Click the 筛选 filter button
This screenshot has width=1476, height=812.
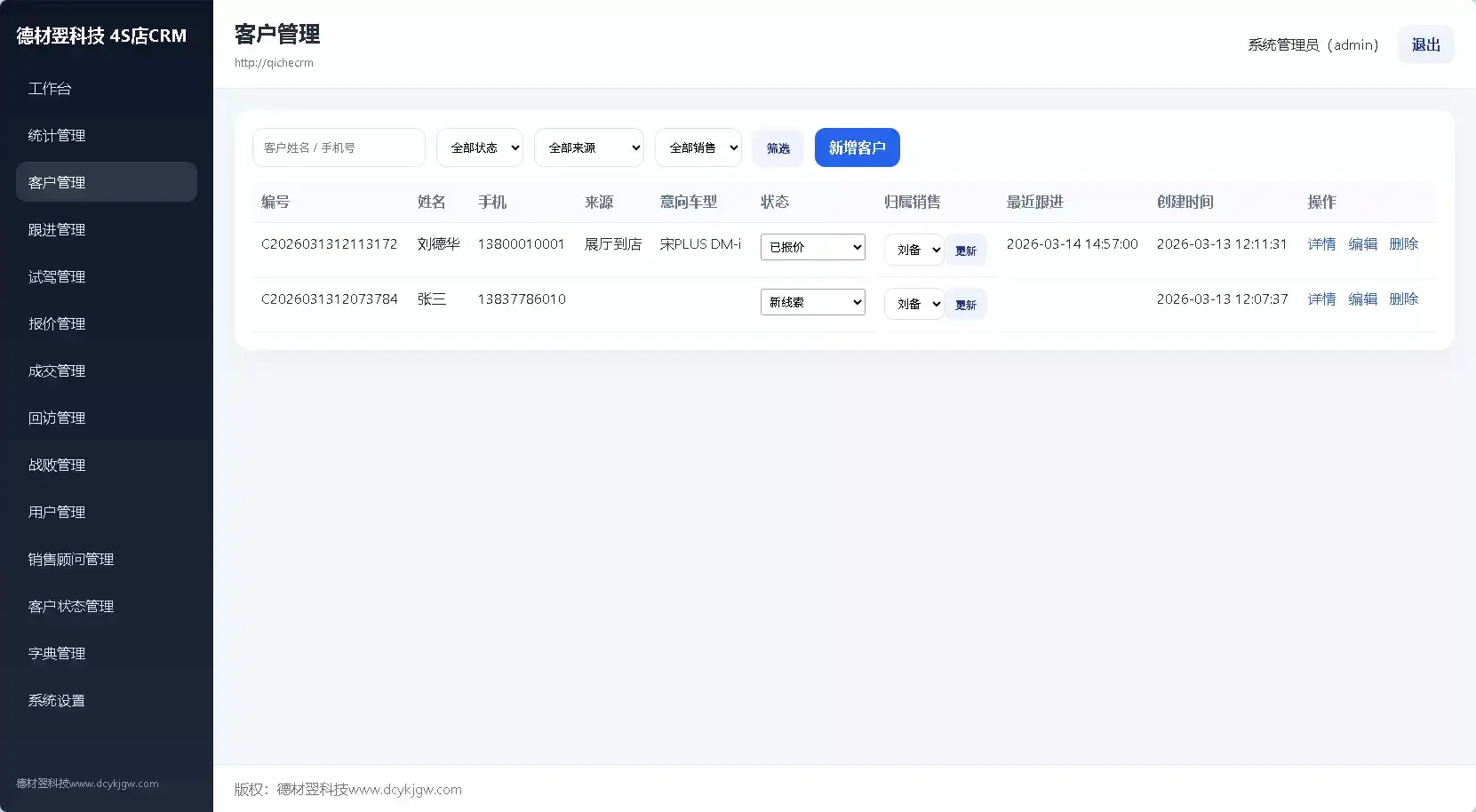pos(778,148)
